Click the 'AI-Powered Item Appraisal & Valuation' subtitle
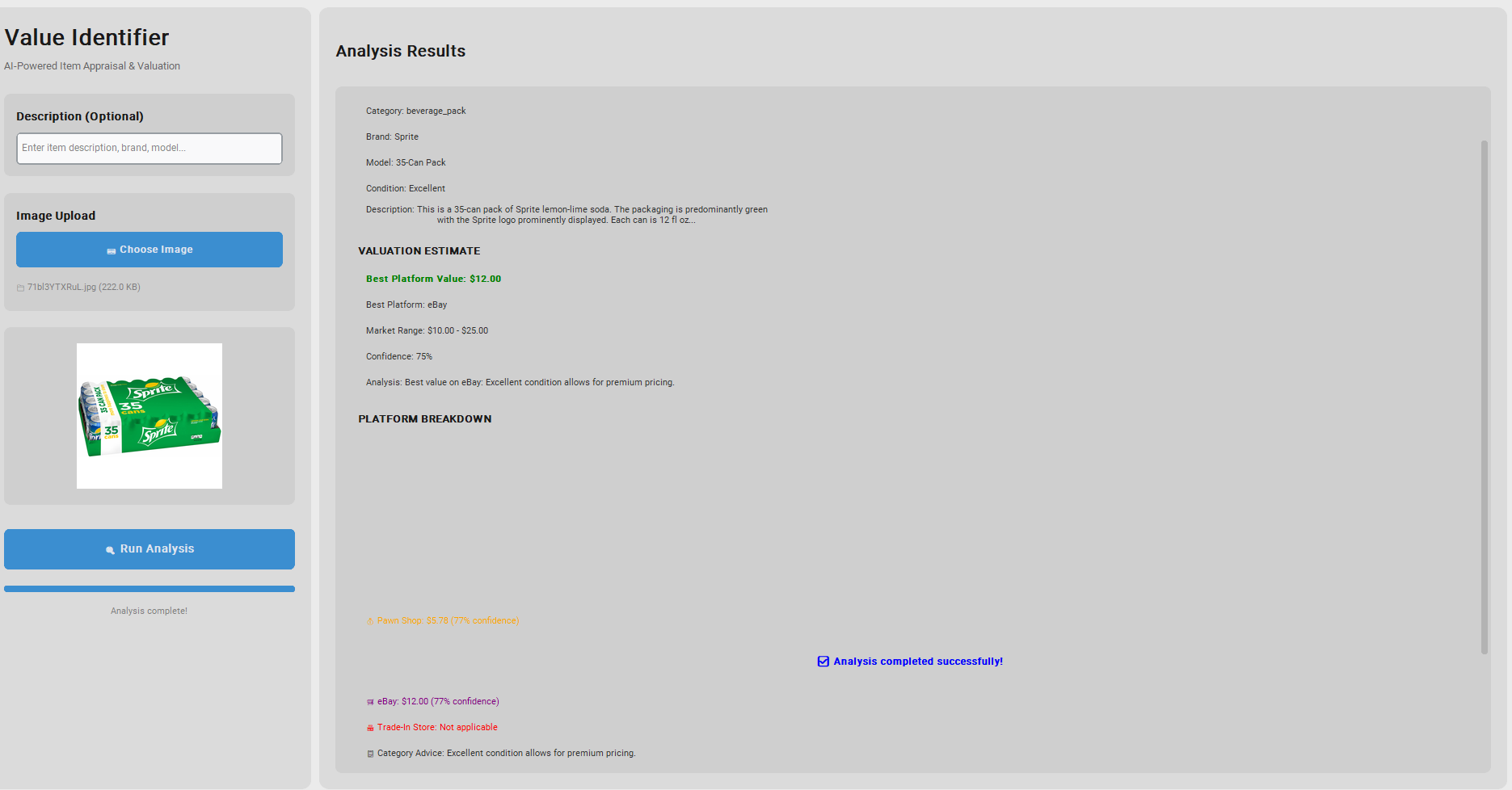Viewport: 1512px width, 790px height. pyautogui.click(x=92, y=66)
